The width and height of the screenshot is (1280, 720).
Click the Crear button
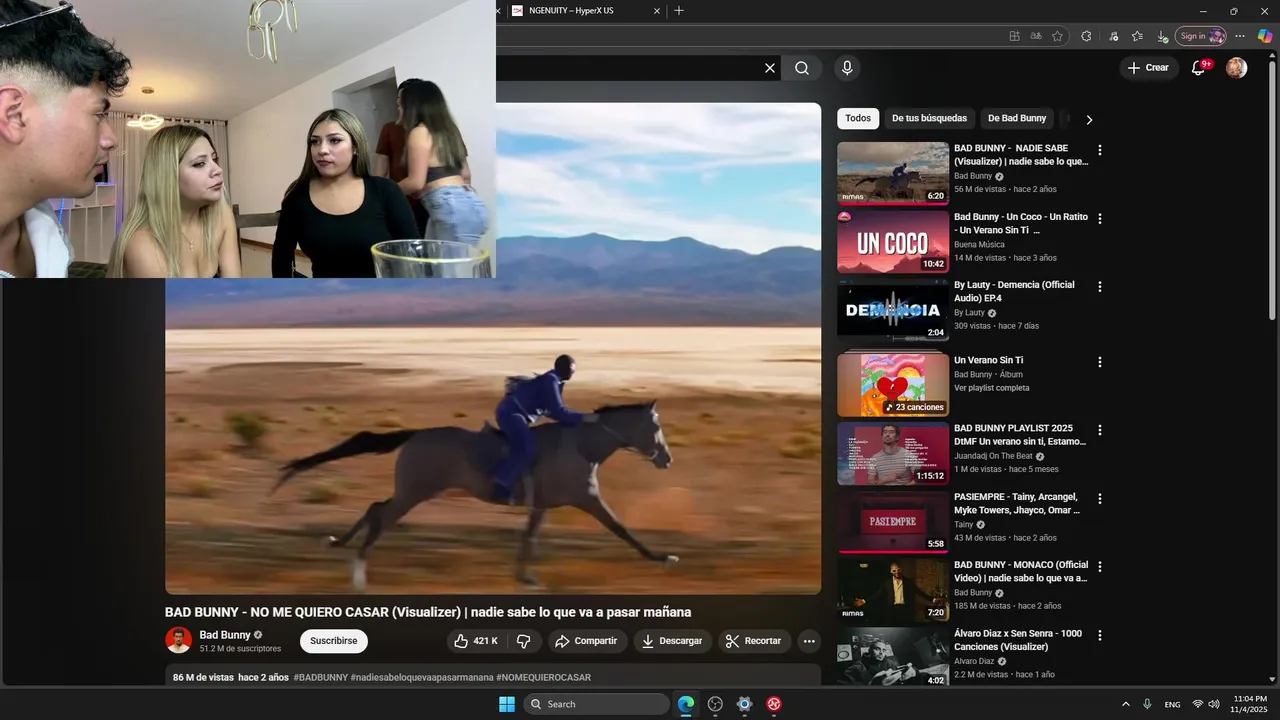[x=1147, y=68]
